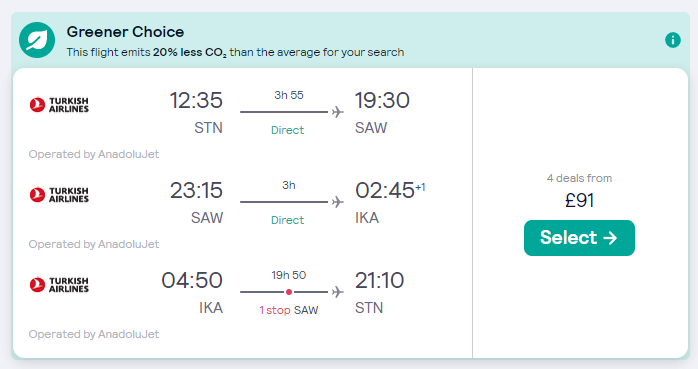Click the Greener Choice heading

125,32
